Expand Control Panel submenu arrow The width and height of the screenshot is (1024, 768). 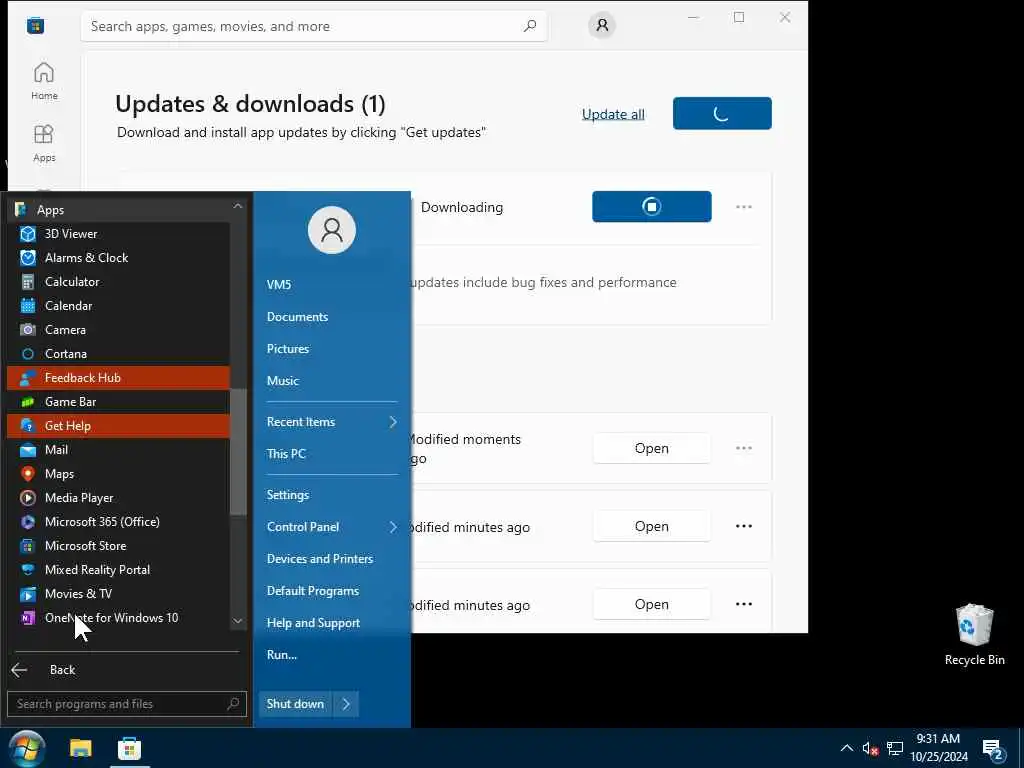[393, 527]
